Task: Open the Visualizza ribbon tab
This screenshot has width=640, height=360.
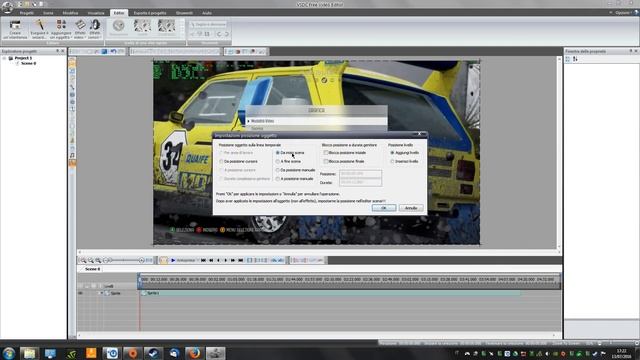Action: pyautogui.click(x=96, y=13)
